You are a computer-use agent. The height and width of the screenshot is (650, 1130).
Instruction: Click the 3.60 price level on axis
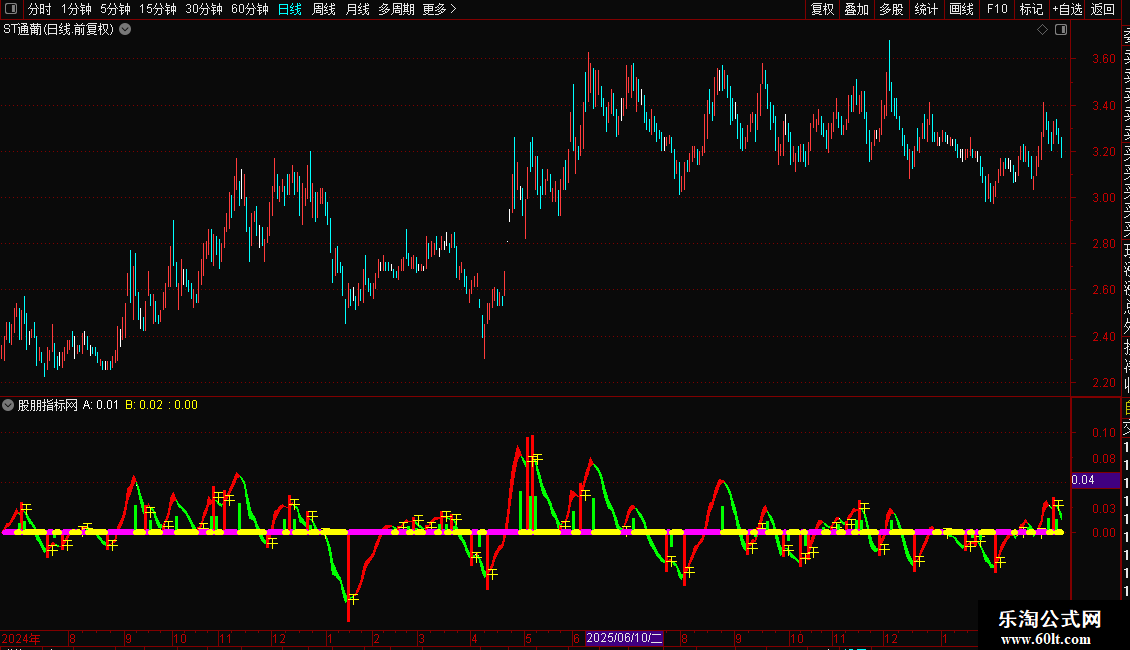coord(1103,59)
